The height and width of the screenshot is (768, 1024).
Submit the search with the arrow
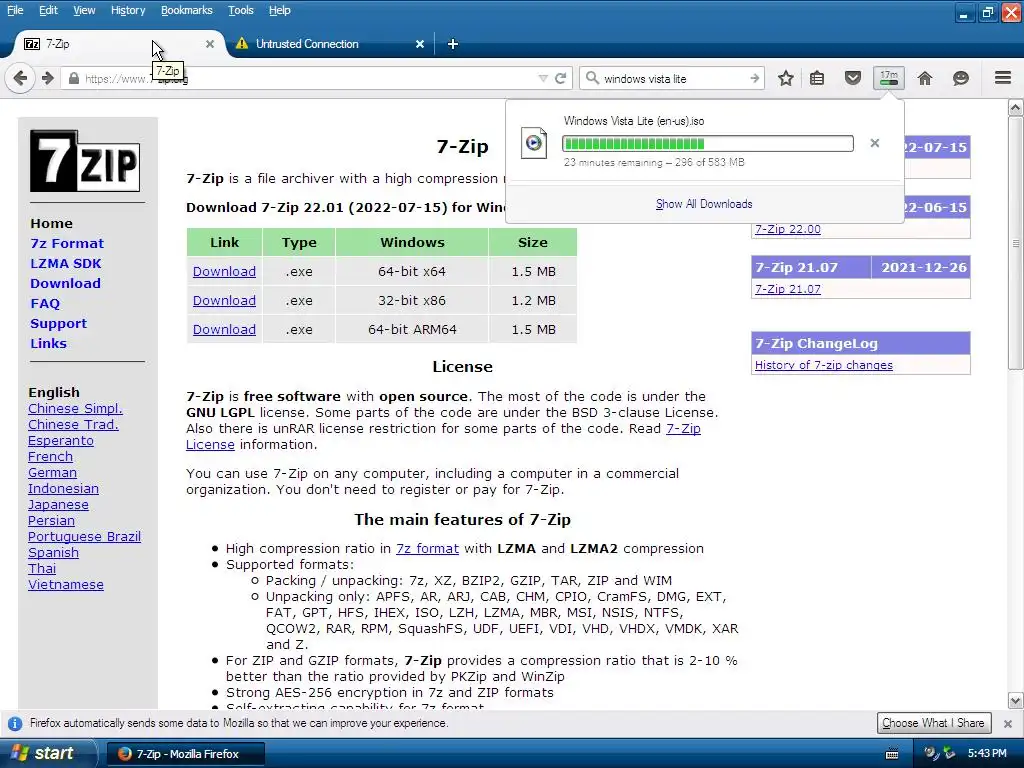(x=754, y=78)
